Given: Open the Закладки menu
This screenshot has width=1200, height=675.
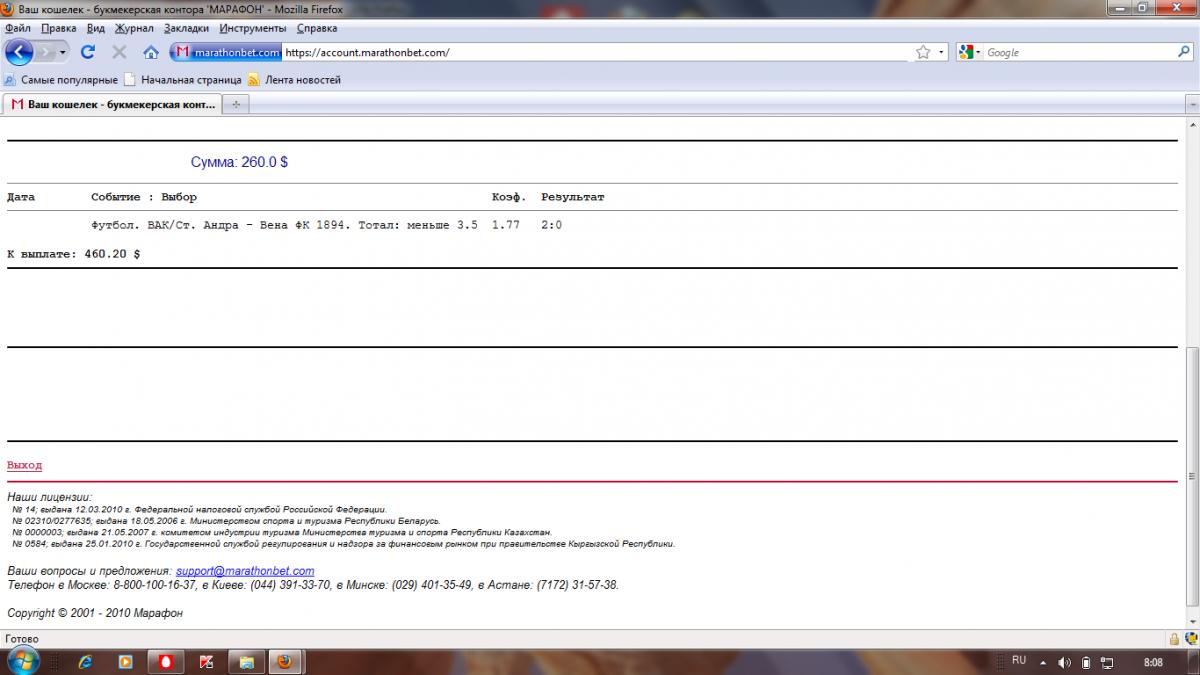Looking at the screenshot, I should pyautogui.click(x=186, y=28).
